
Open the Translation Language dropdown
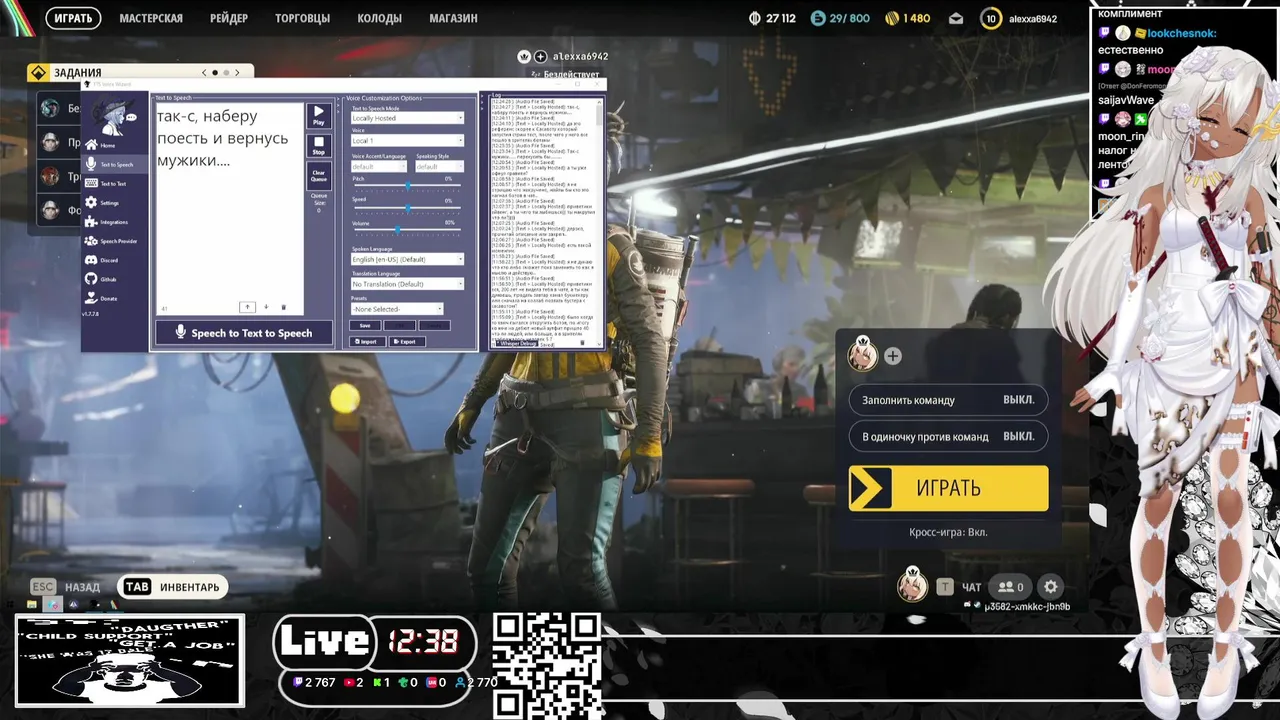click(407, 284)
